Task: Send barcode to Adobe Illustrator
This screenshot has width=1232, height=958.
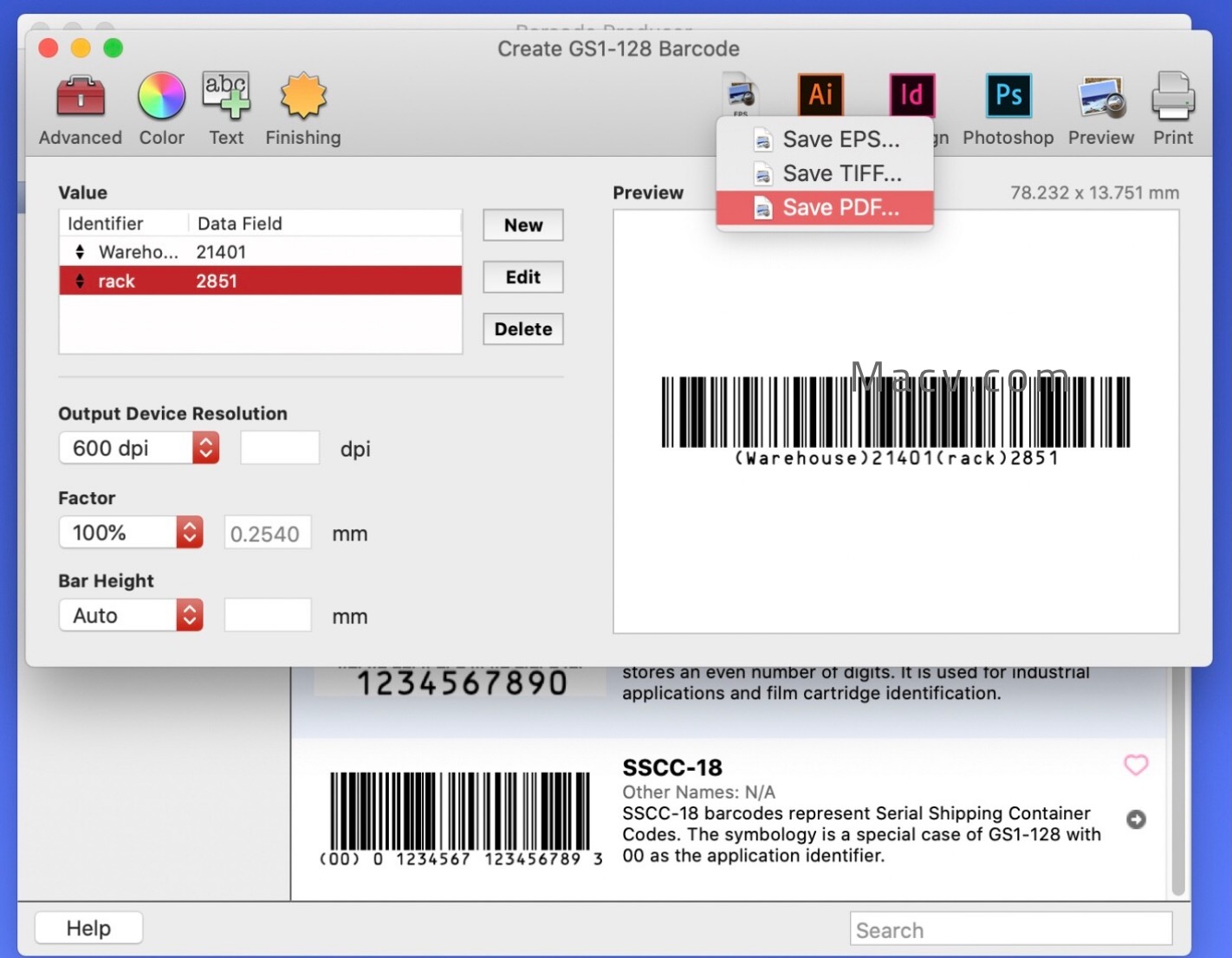Action: pos(820,94)
